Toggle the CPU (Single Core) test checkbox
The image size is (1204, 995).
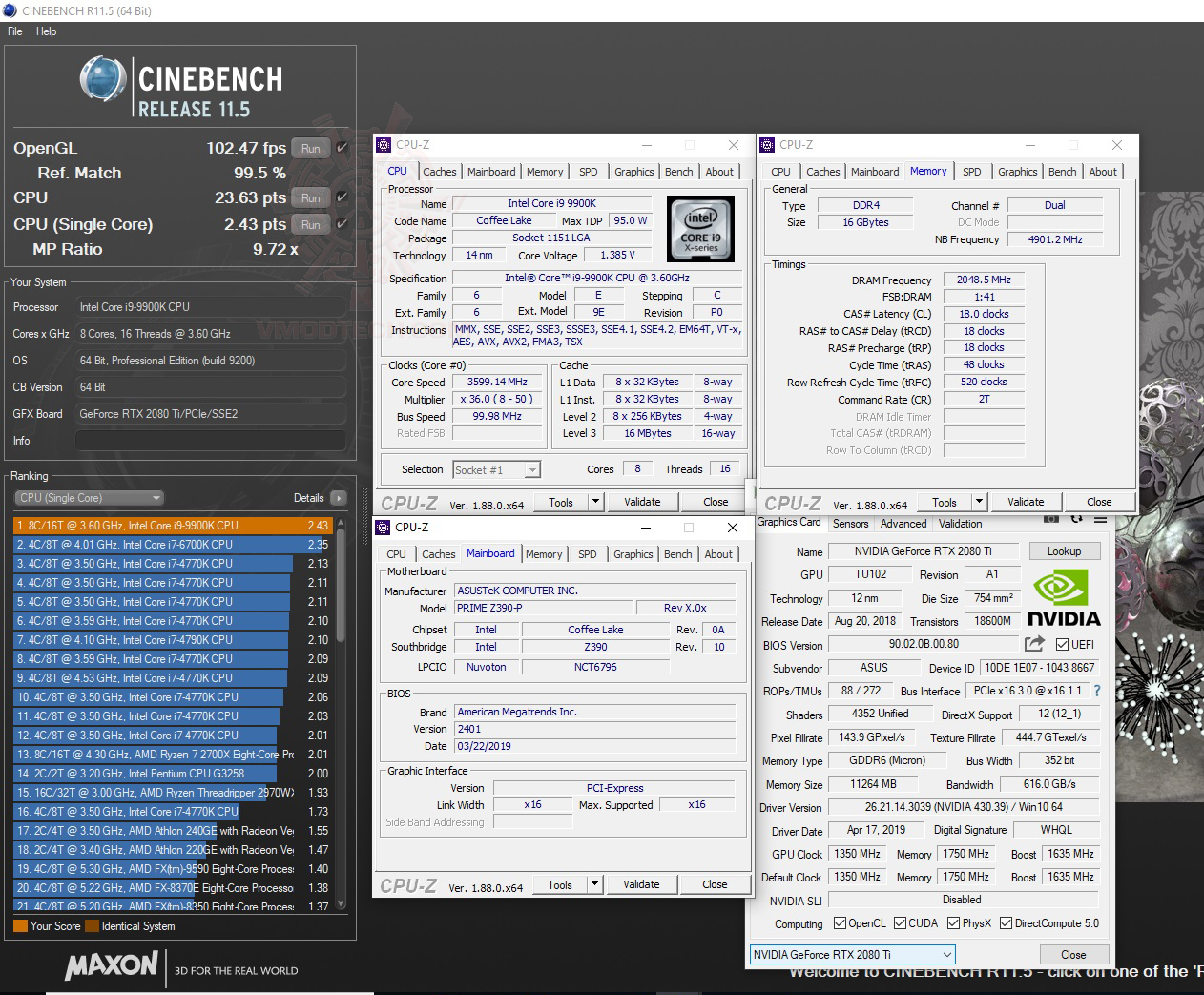342,224
